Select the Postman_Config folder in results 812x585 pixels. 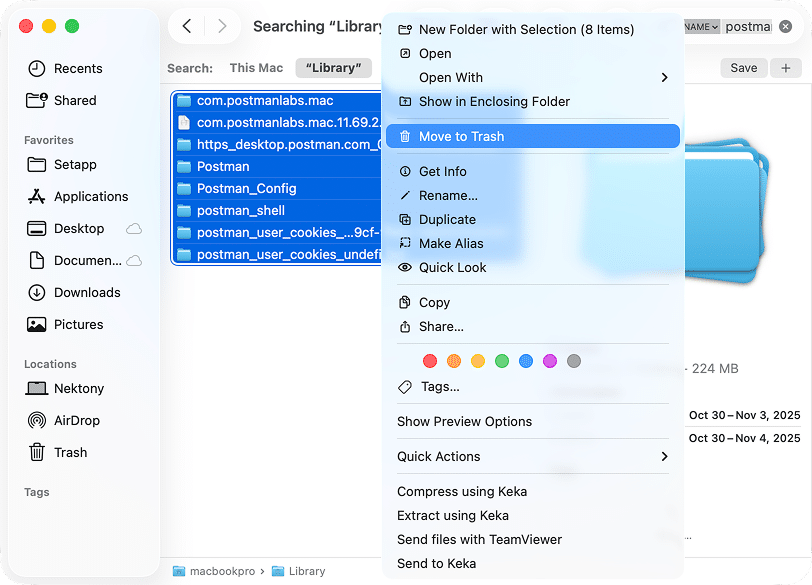[246, 188]
